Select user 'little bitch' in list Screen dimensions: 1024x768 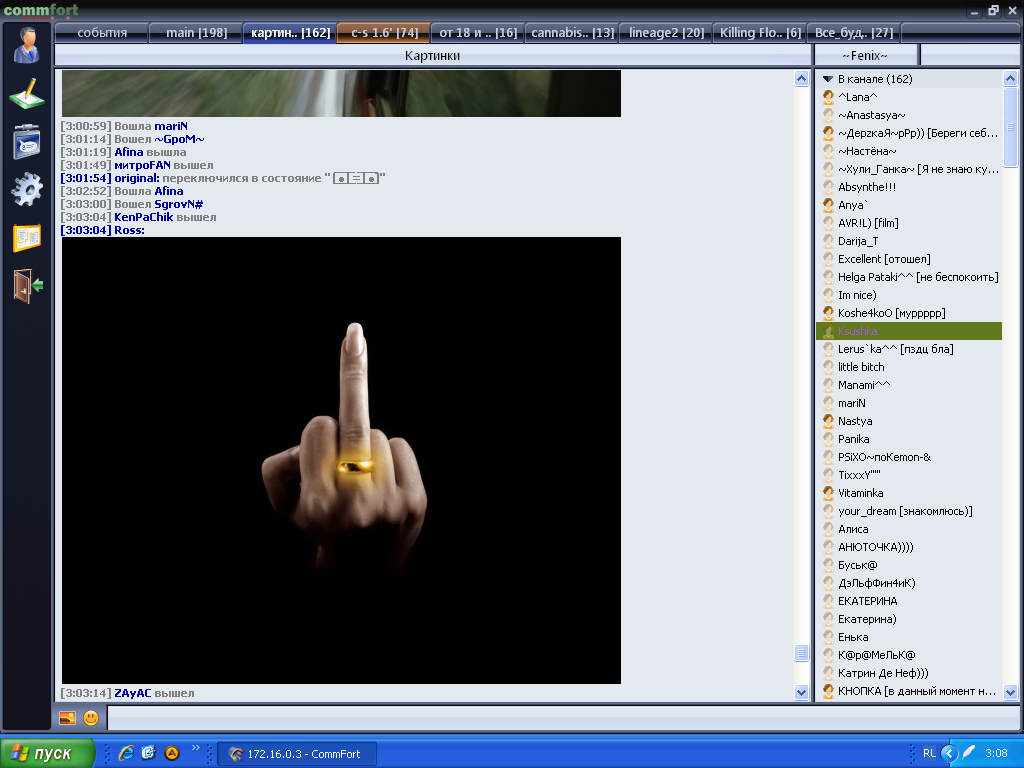click(x=909, y=367)
